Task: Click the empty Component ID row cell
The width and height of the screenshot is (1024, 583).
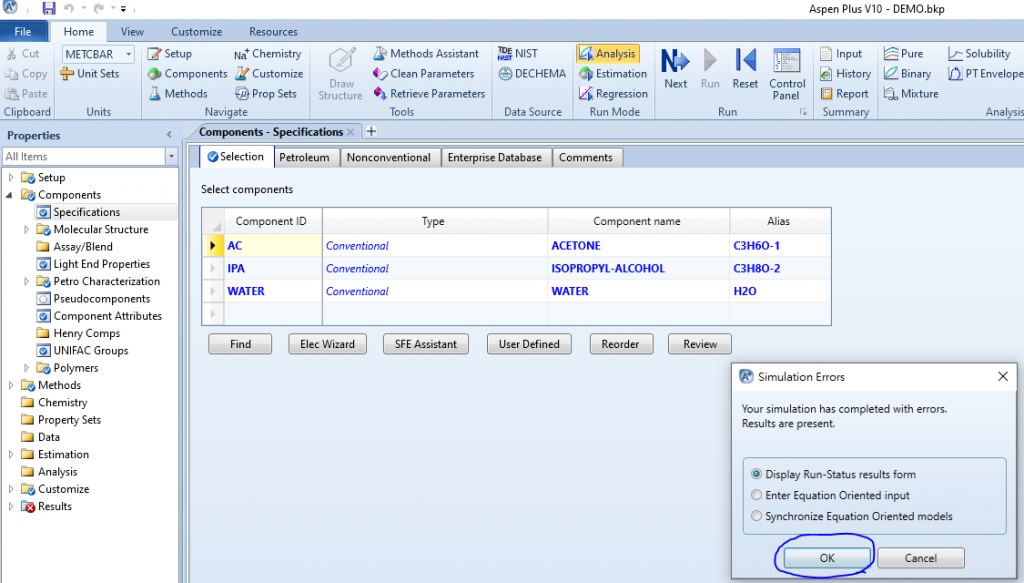Action: pyautogui.click(x=273, y=313)
